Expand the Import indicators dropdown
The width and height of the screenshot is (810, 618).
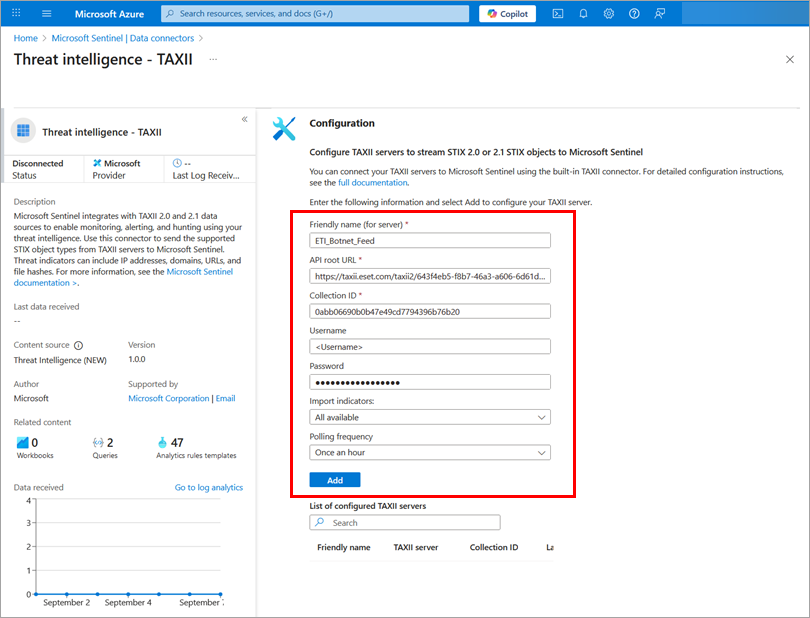[430, 417]
